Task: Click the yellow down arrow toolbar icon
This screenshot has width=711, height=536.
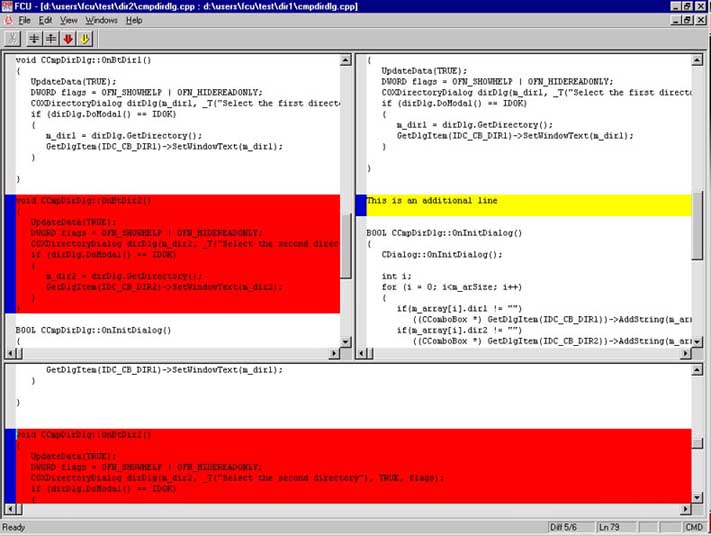Action: pos(85,39)
